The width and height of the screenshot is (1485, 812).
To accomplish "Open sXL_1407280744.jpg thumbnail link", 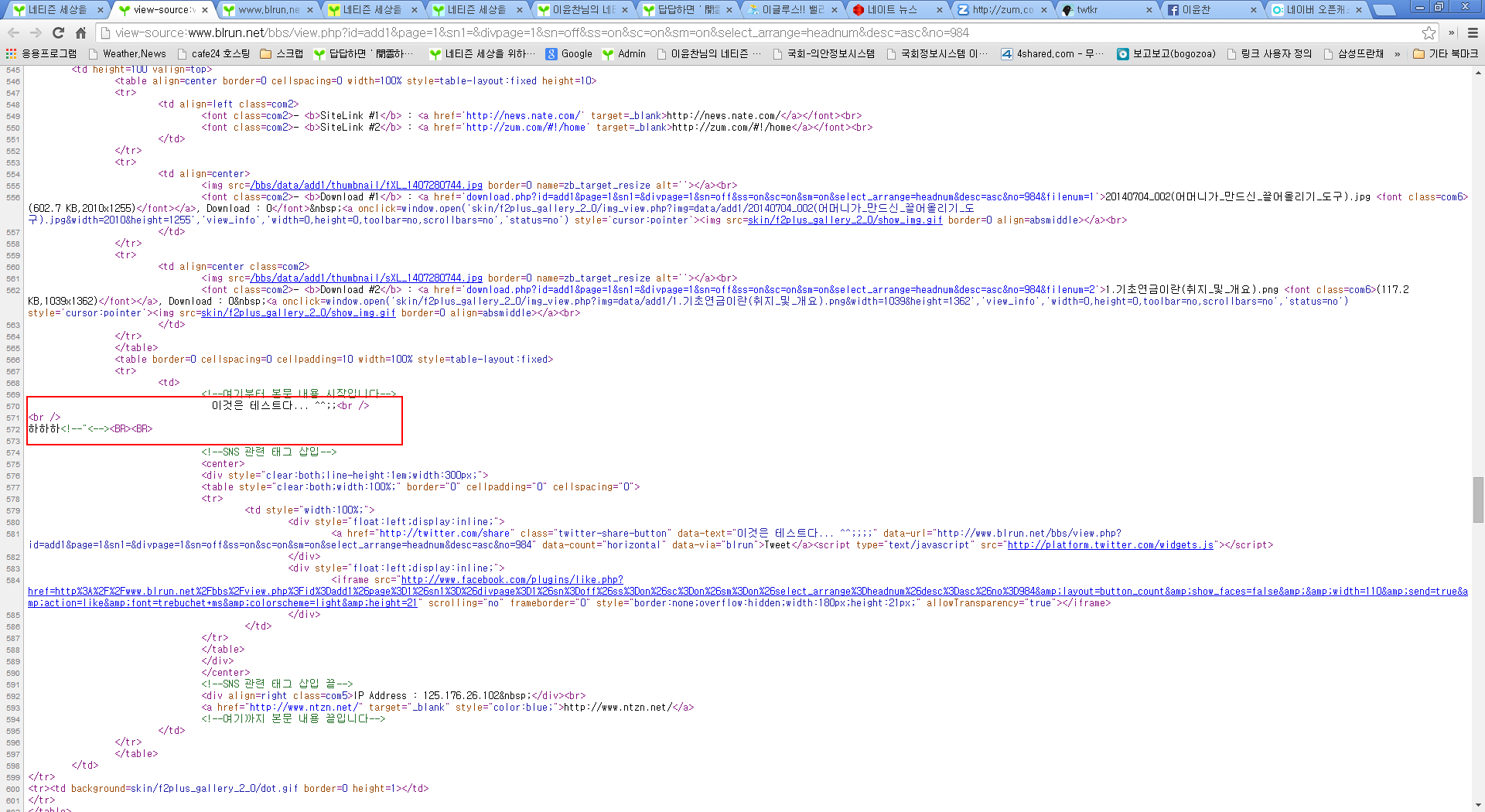I will [x=366, y=278].
